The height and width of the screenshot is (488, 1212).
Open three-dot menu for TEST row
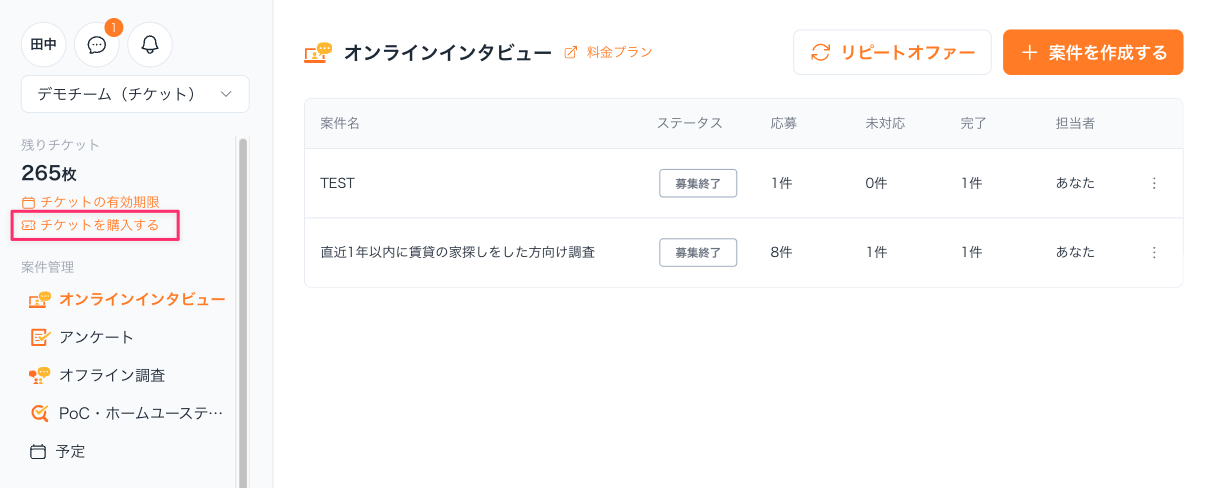(1154, 183)
